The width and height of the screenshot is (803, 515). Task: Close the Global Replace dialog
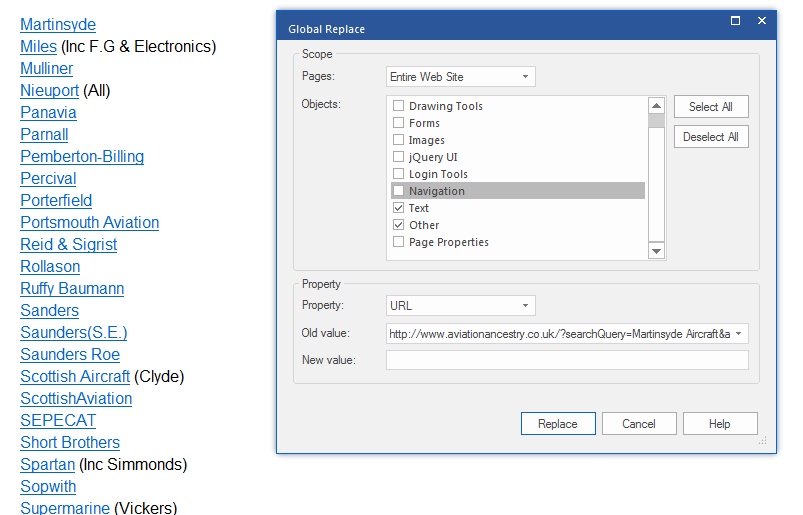click(x=762, y=21)
